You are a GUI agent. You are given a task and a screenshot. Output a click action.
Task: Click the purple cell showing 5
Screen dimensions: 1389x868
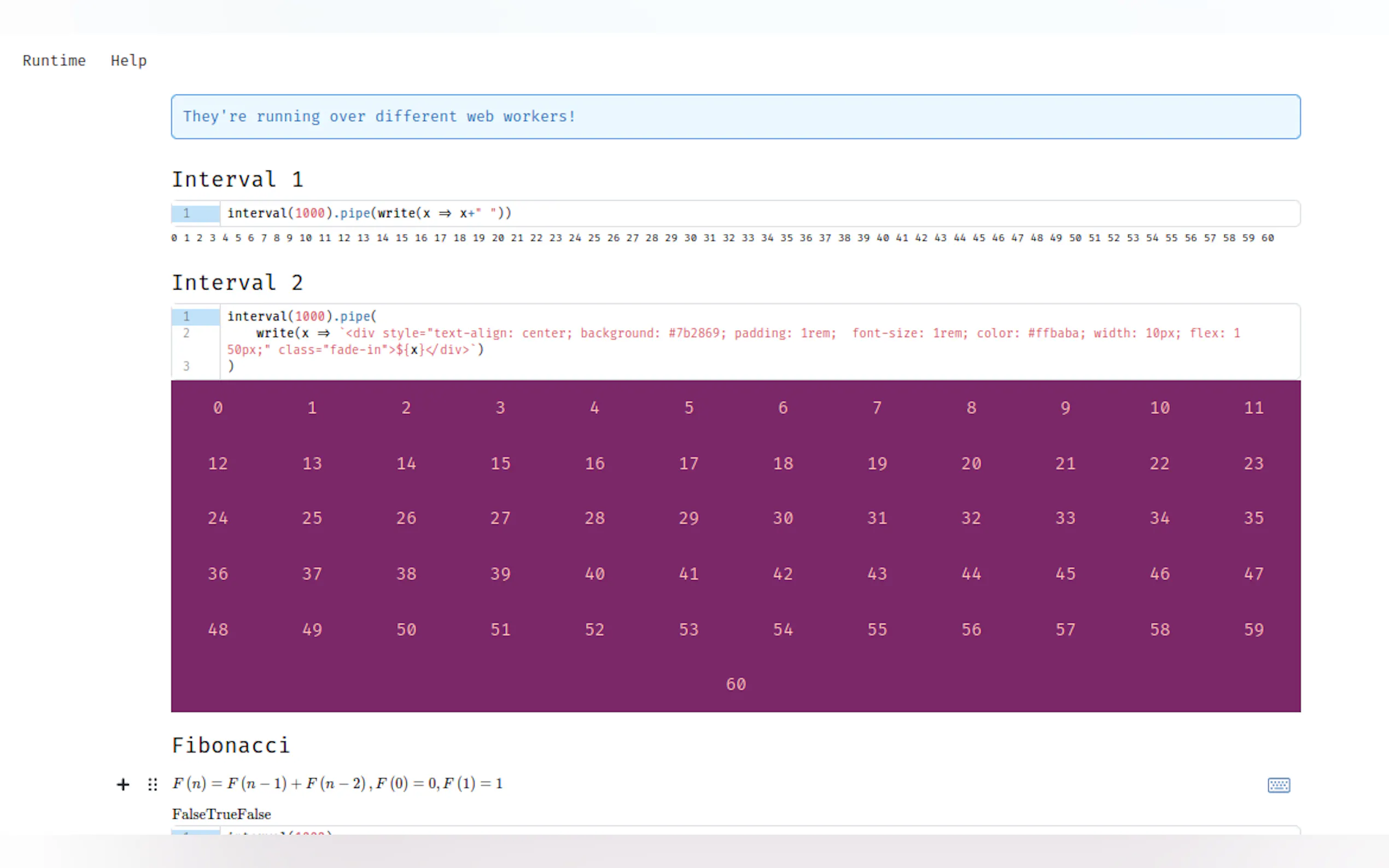pos(689,408)
